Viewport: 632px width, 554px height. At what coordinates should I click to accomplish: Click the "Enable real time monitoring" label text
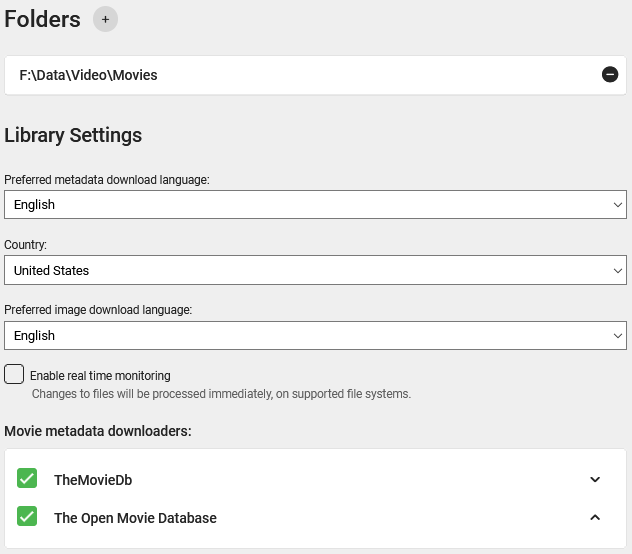pos(100,376)
